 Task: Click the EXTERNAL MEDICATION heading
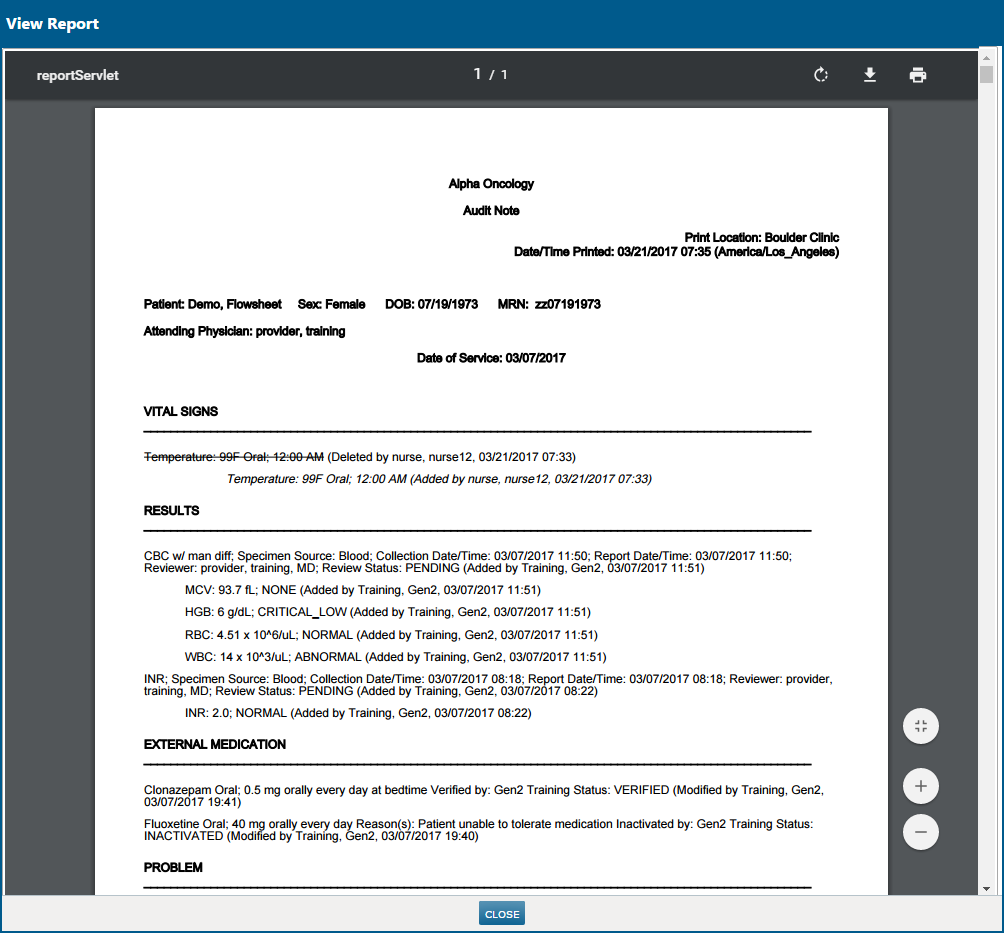(215, 744)
